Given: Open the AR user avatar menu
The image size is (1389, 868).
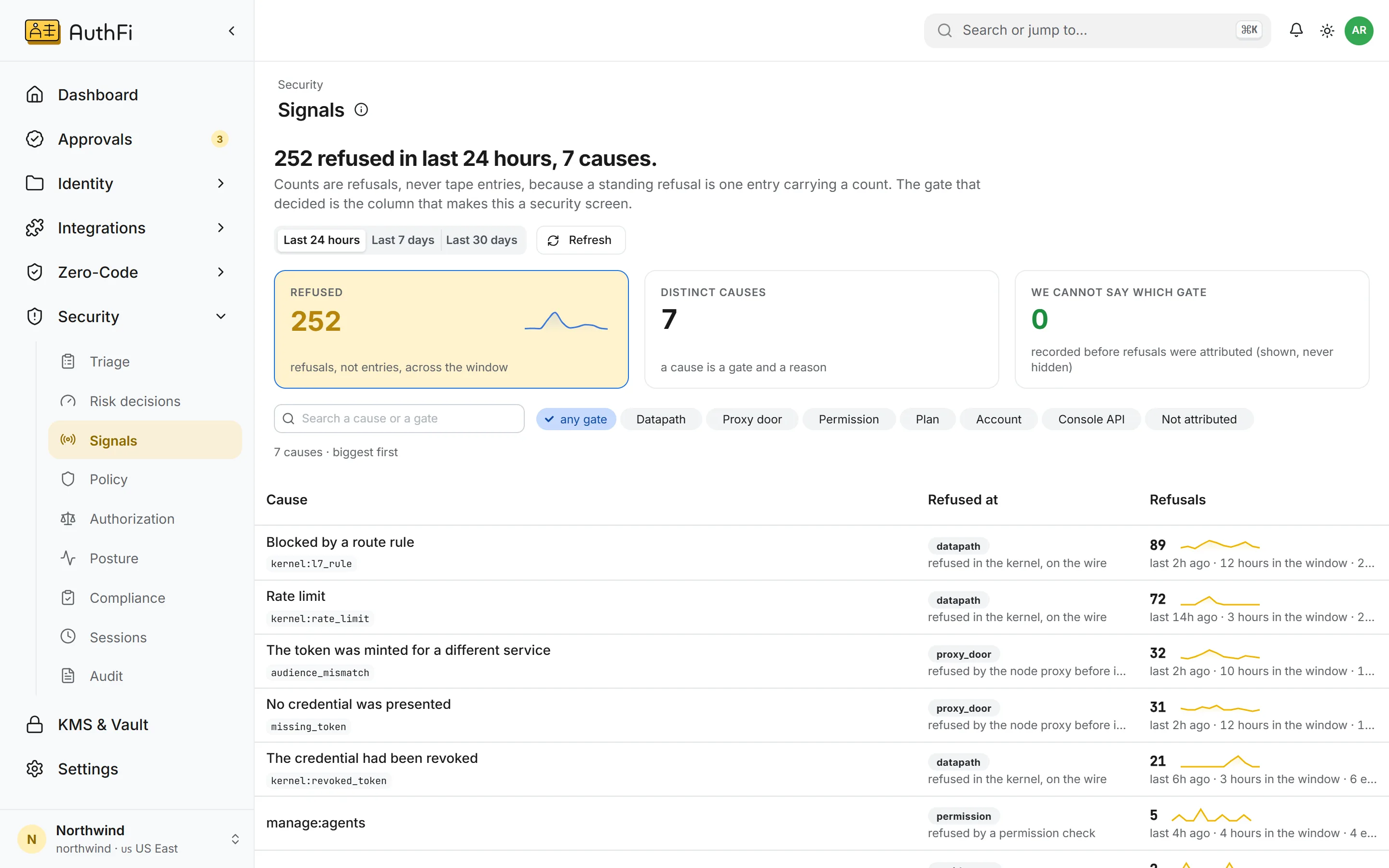Looking at the screenshot, I should [1359, 30].
